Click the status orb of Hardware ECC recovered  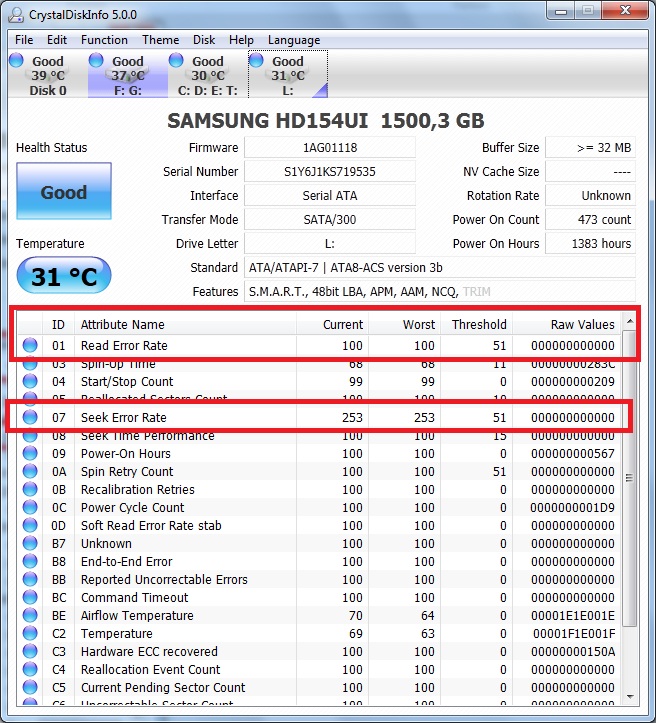30,651
